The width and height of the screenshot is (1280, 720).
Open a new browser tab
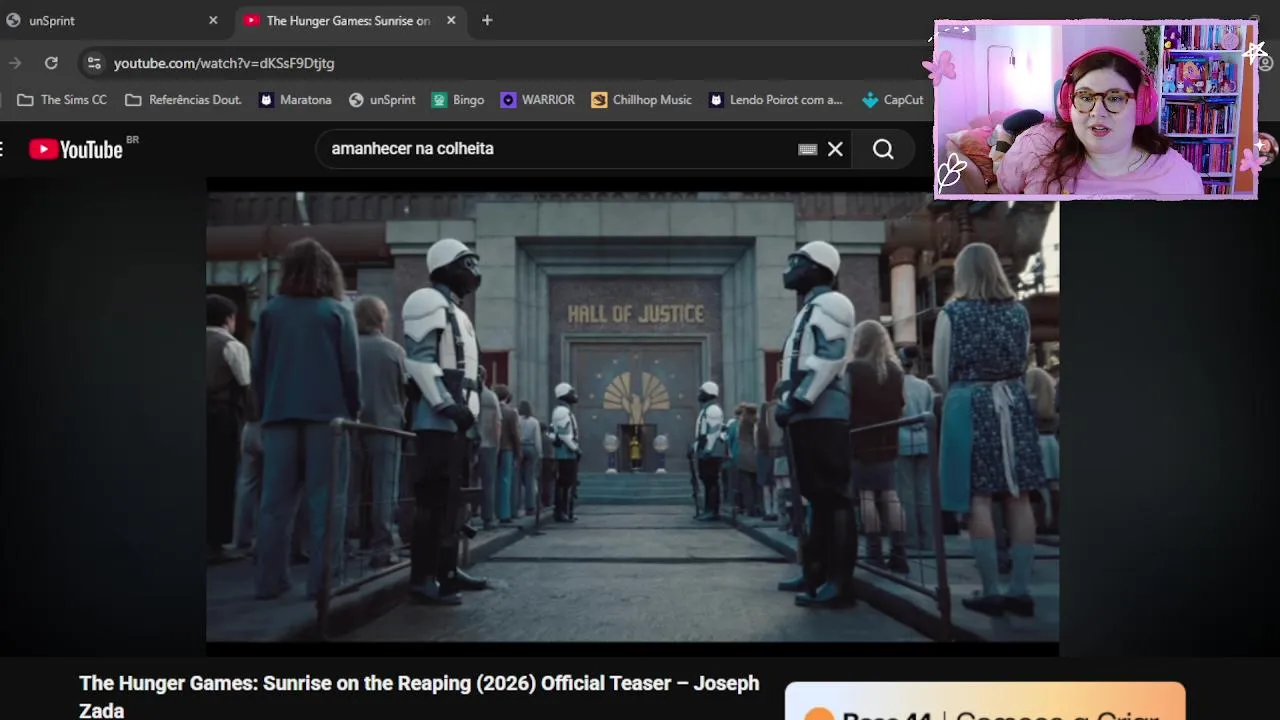[487, 20]
